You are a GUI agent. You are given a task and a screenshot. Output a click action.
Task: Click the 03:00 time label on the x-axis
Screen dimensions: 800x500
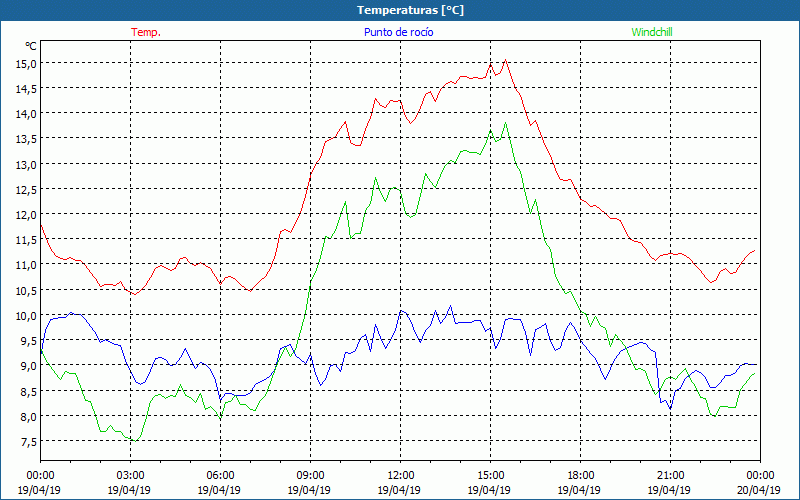[130, 476]
